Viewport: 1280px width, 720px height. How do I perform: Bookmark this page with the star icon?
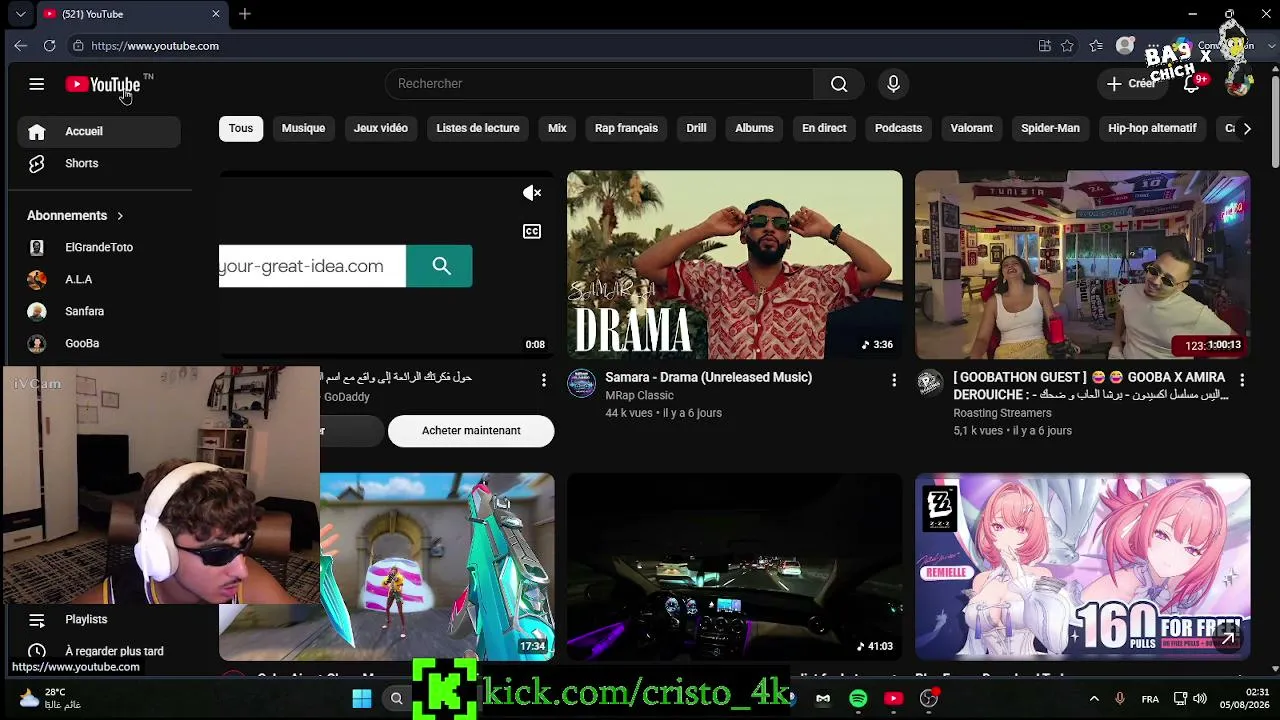coord(1067,46)
